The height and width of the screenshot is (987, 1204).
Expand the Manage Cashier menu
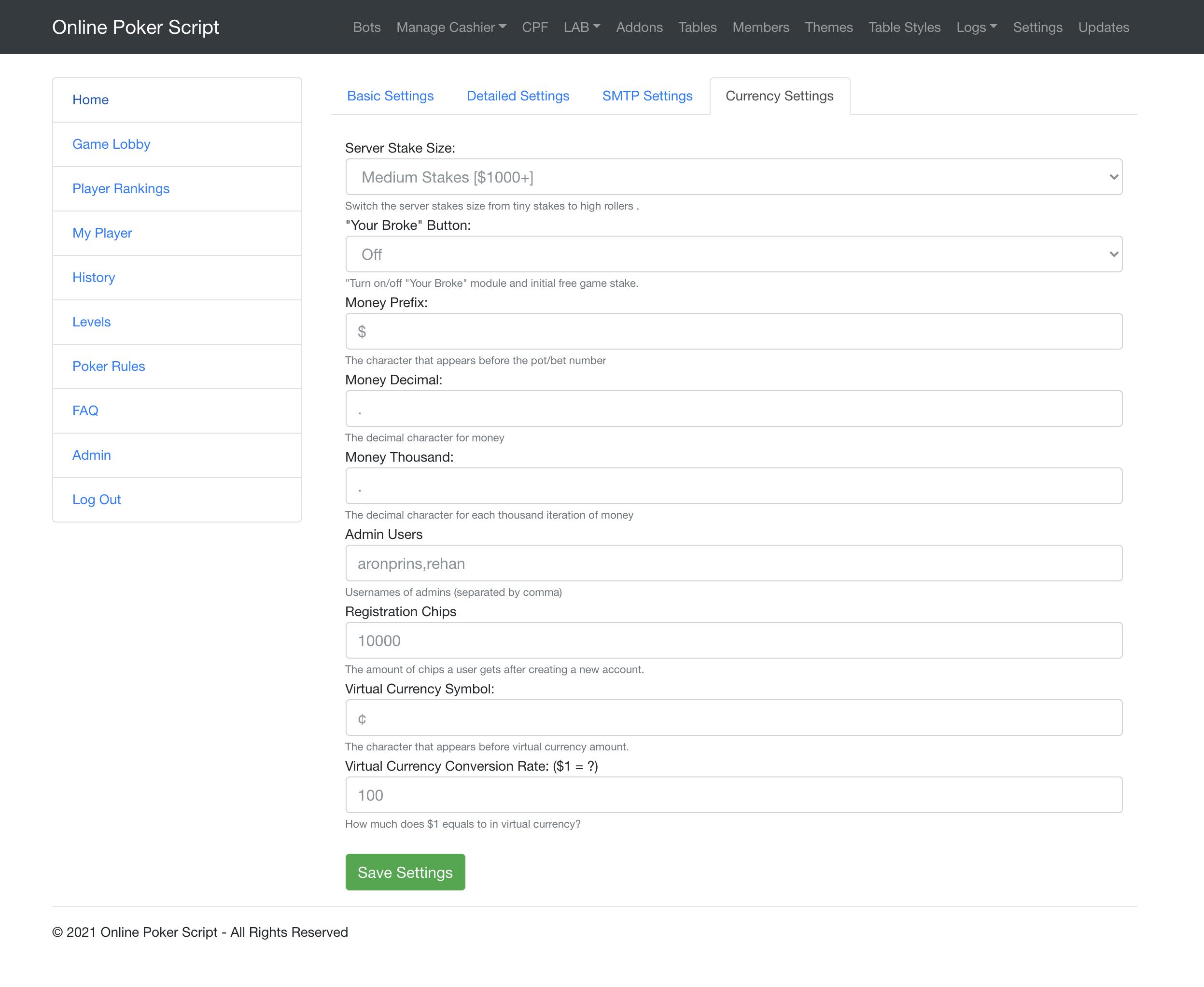pos(451,28)
